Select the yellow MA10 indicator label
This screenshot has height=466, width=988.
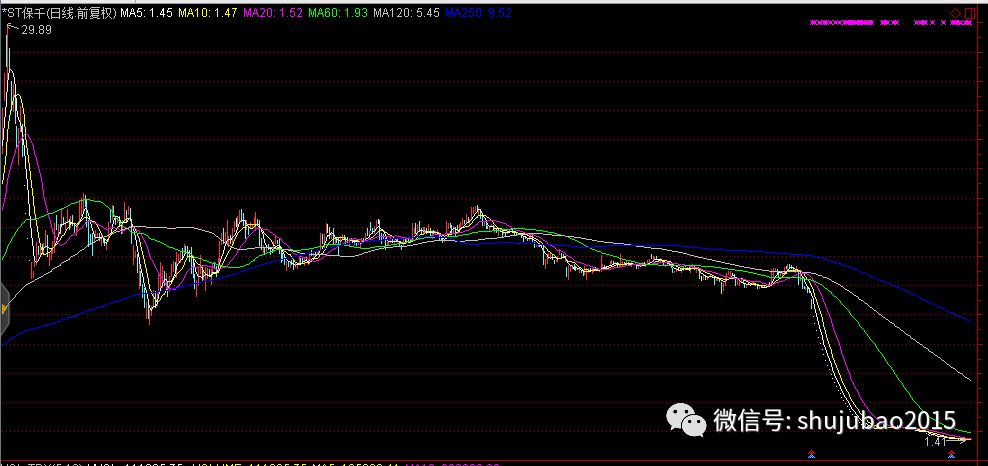[205, 13]
